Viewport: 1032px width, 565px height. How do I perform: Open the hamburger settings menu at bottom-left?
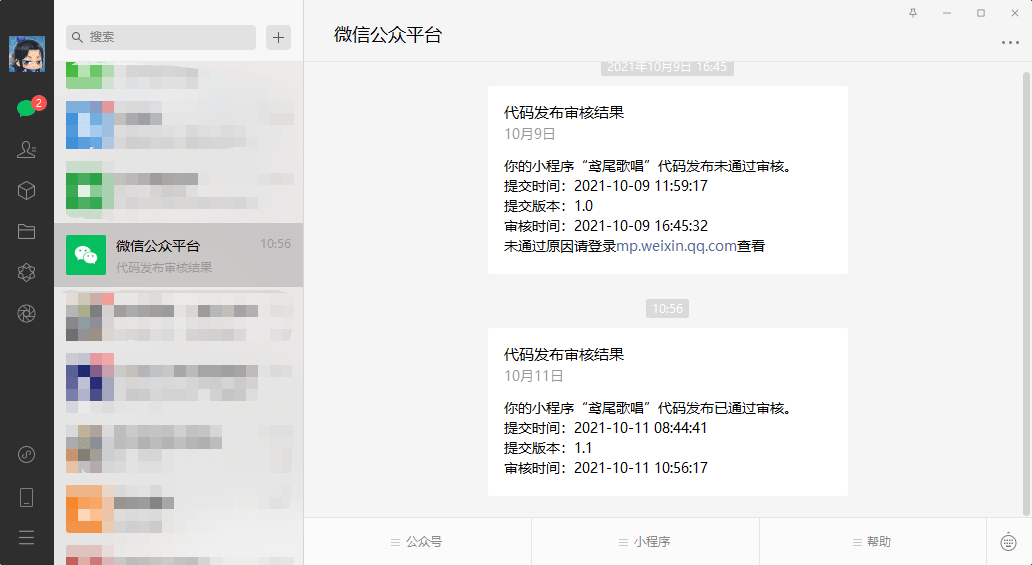26,538
